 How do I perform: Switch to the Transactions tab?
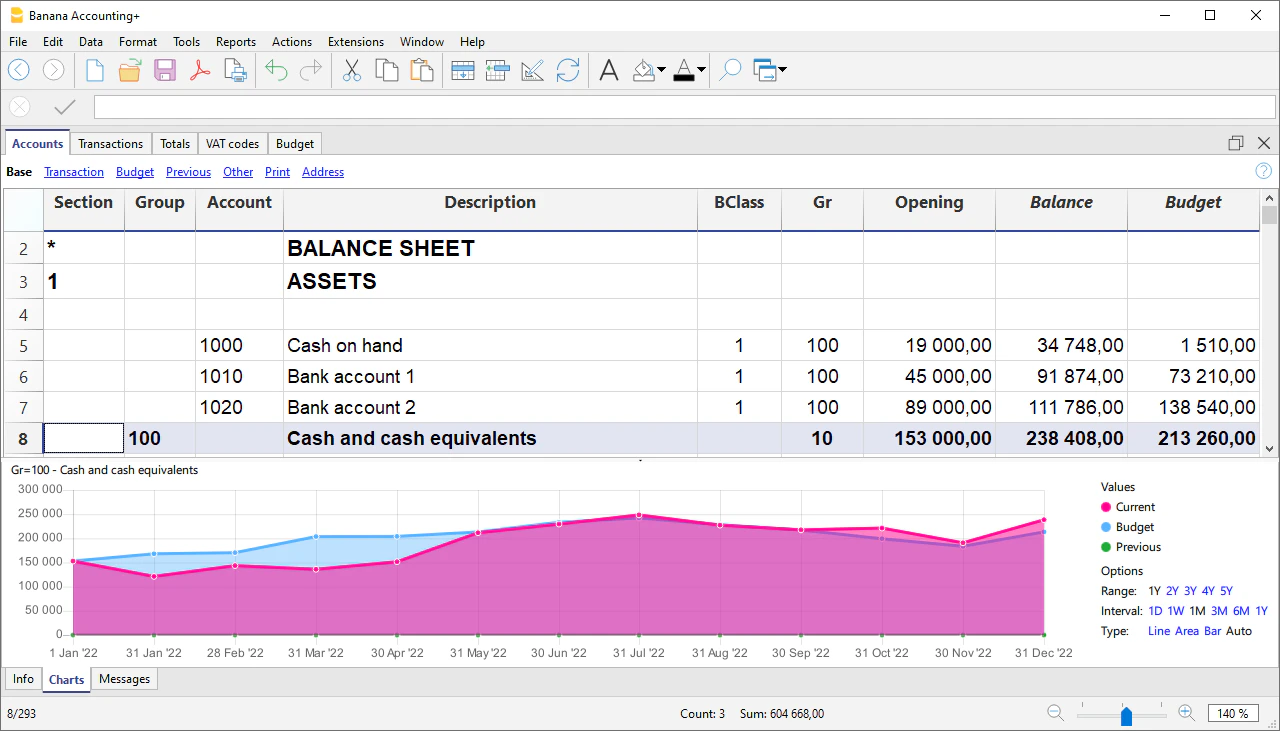tap(110, 143)
